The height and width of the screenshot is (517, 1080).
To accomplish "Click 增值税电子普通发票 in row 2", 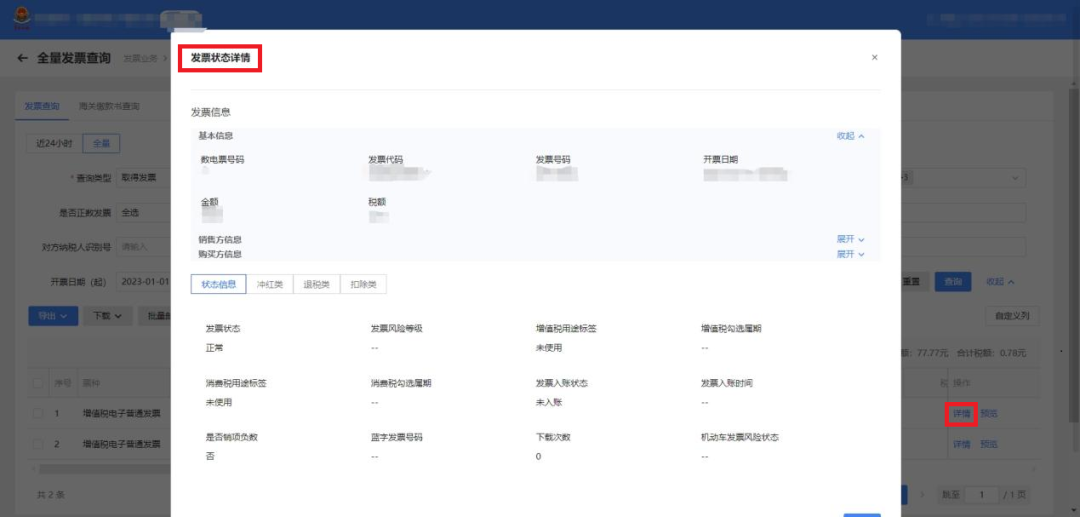I will [121, 444].
